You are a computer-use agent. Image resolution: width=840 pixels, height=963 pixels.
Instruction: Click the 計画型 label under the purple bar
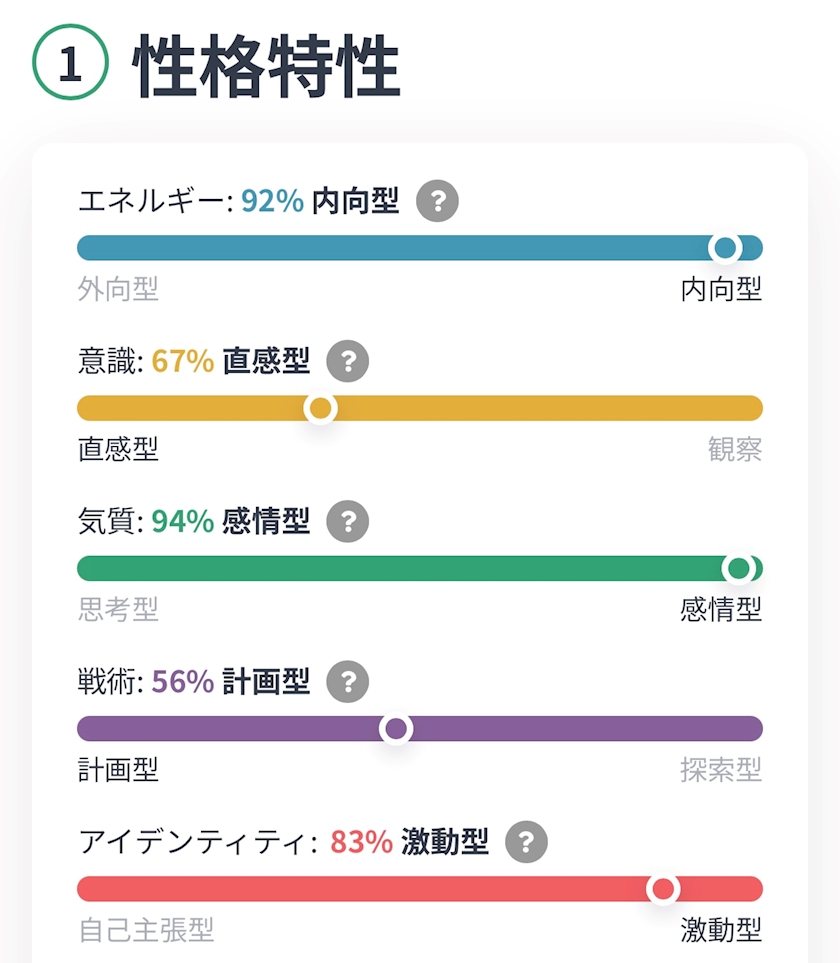(x=118, y=770)
